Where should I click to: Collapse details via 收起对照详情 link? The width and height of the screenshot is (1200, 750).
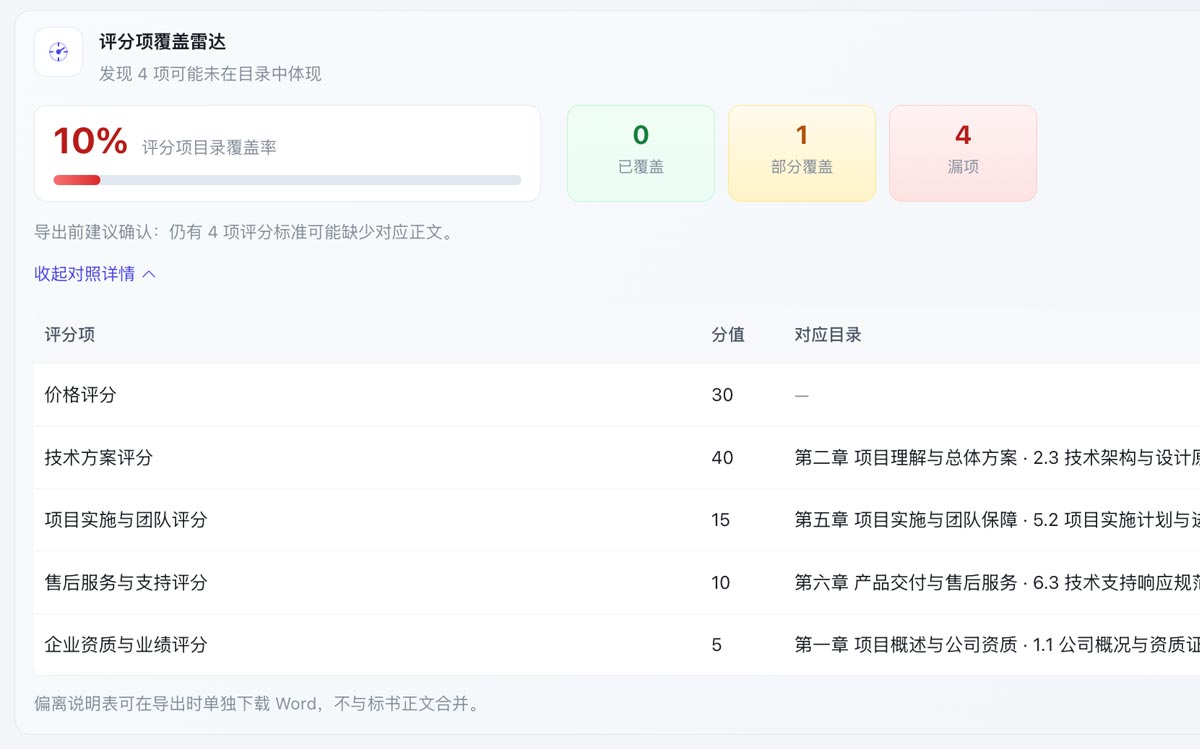95,274
